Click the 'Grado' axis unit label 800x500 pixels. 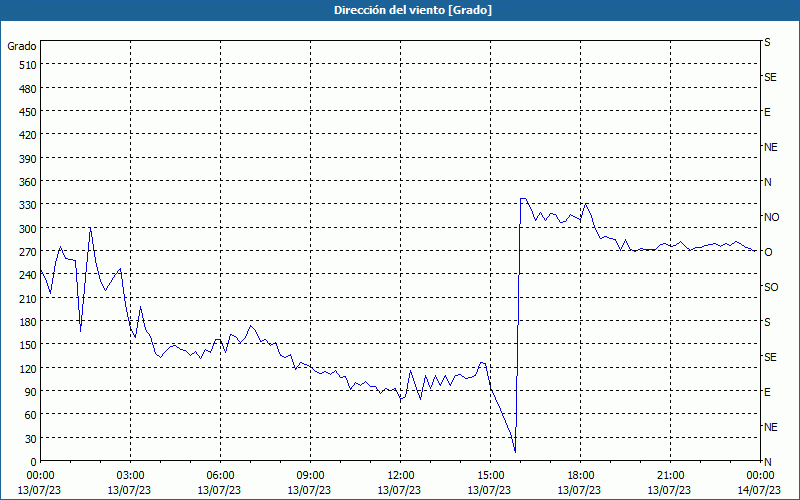click(x=22, y=46)
